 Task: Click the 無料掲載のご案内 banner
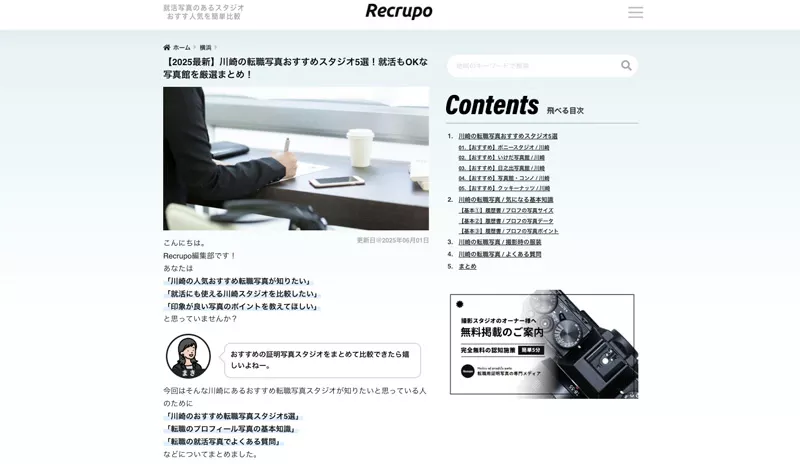coord(544,345)
